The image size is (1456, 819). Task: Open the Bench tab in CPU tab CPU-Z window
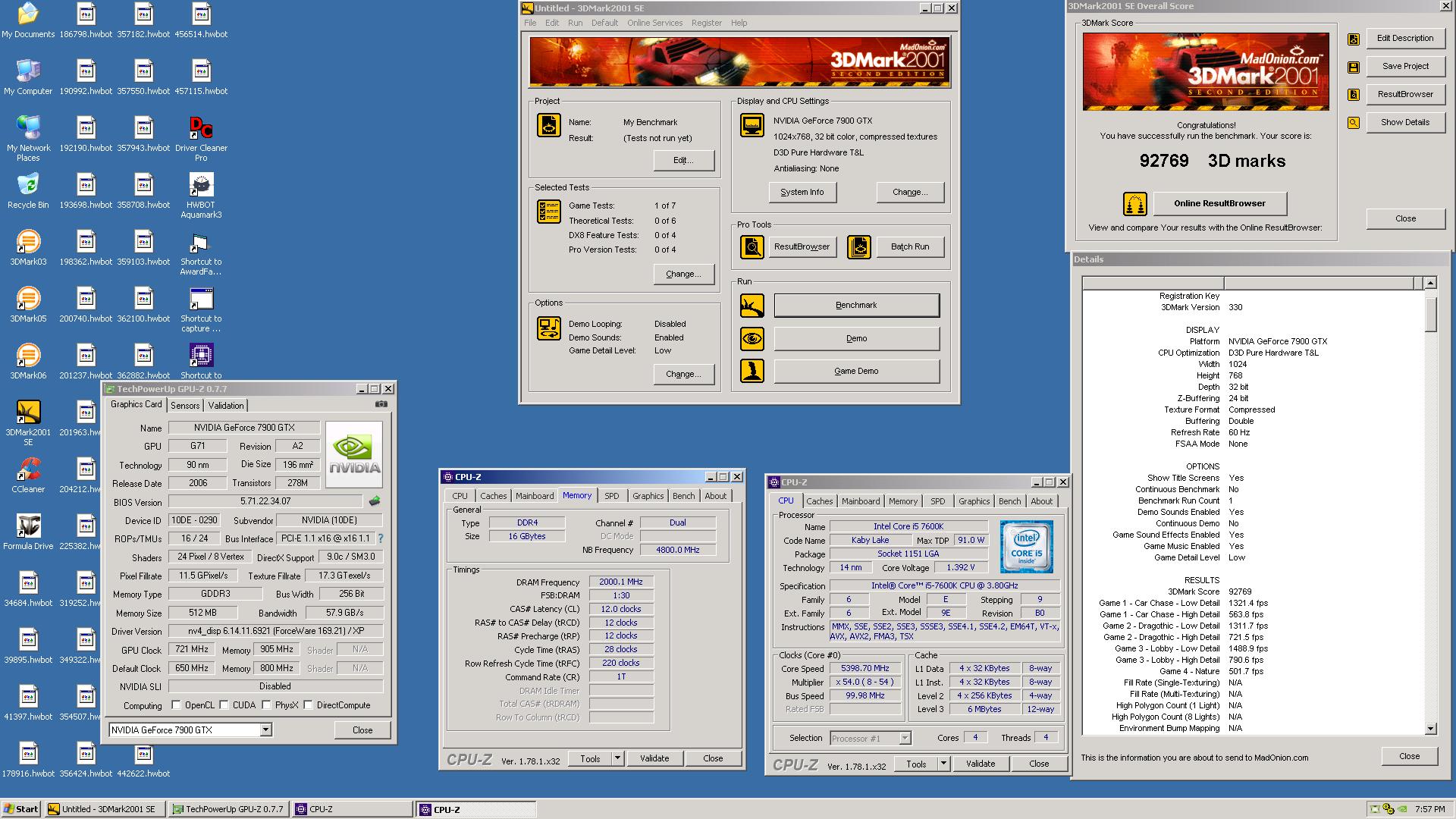(x=1009, y=501)
